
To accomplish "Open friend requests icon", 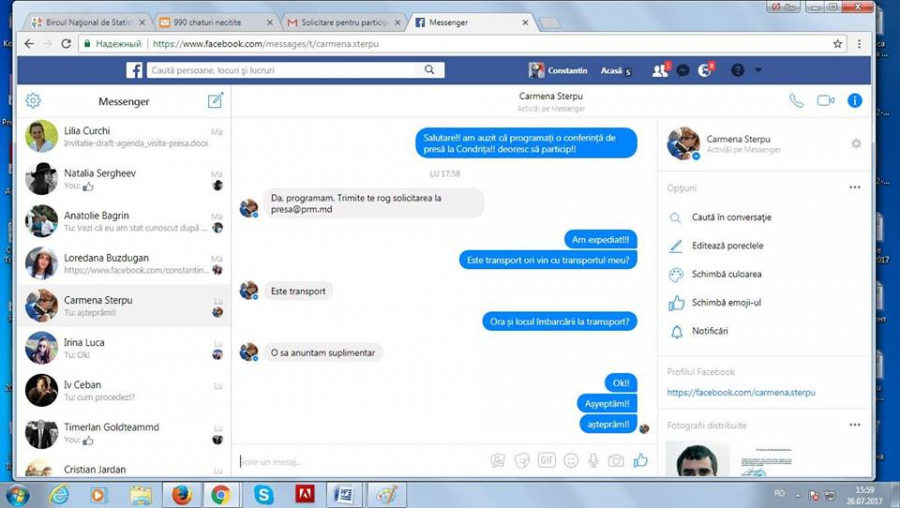I will click(660, 70).
